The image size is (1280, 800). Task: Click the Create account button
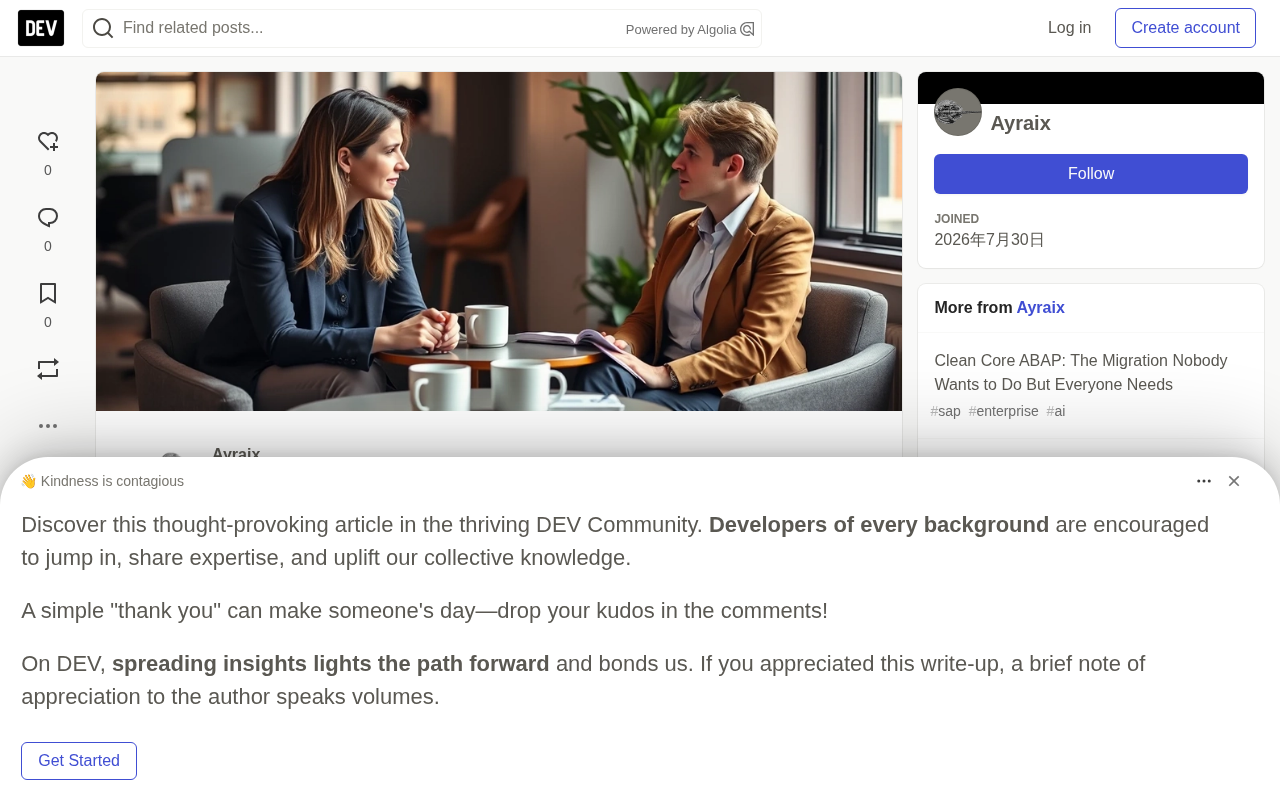pos(1185,28)
